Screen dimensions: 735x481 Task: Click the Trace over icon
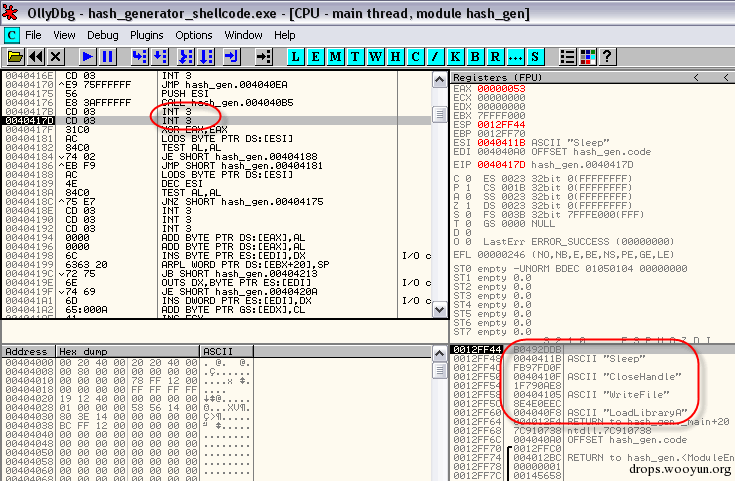click(206, 57)
